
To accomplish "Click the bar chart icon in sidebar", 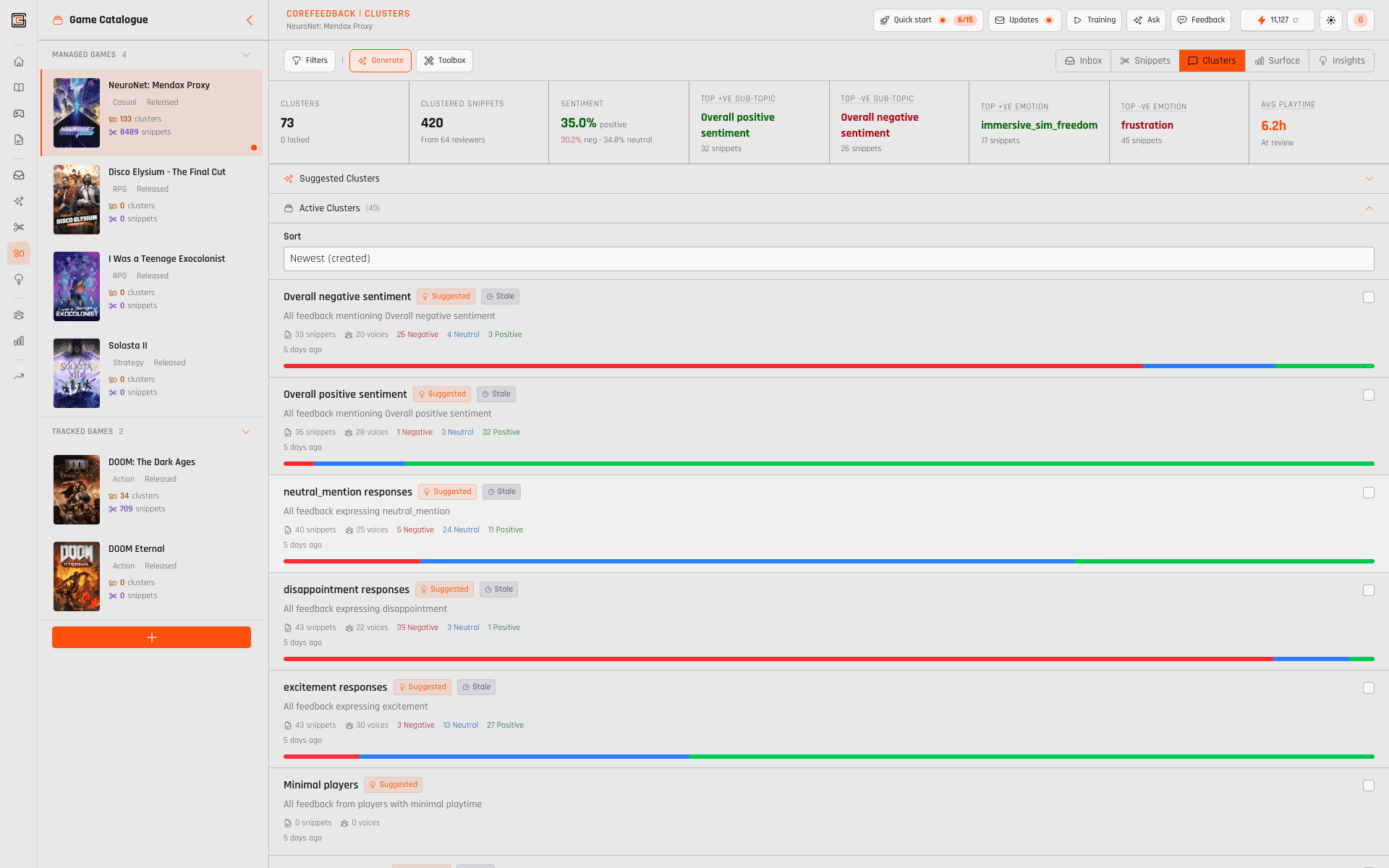I will [19, 341].
